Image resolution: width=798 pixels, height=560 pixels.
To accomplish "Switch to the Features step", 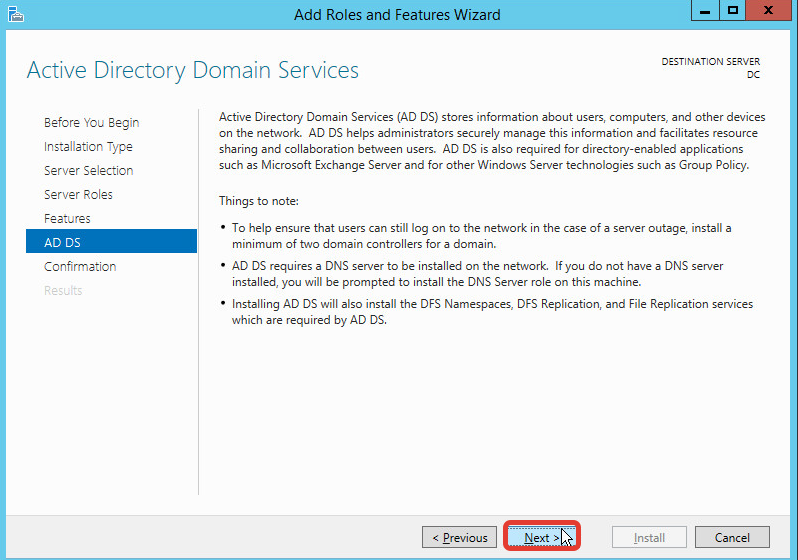I will point(67,219).
